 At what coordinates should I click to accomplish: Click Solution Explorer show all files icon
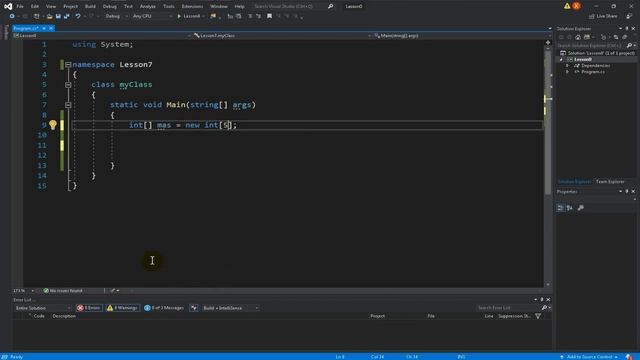pos(624,37)
